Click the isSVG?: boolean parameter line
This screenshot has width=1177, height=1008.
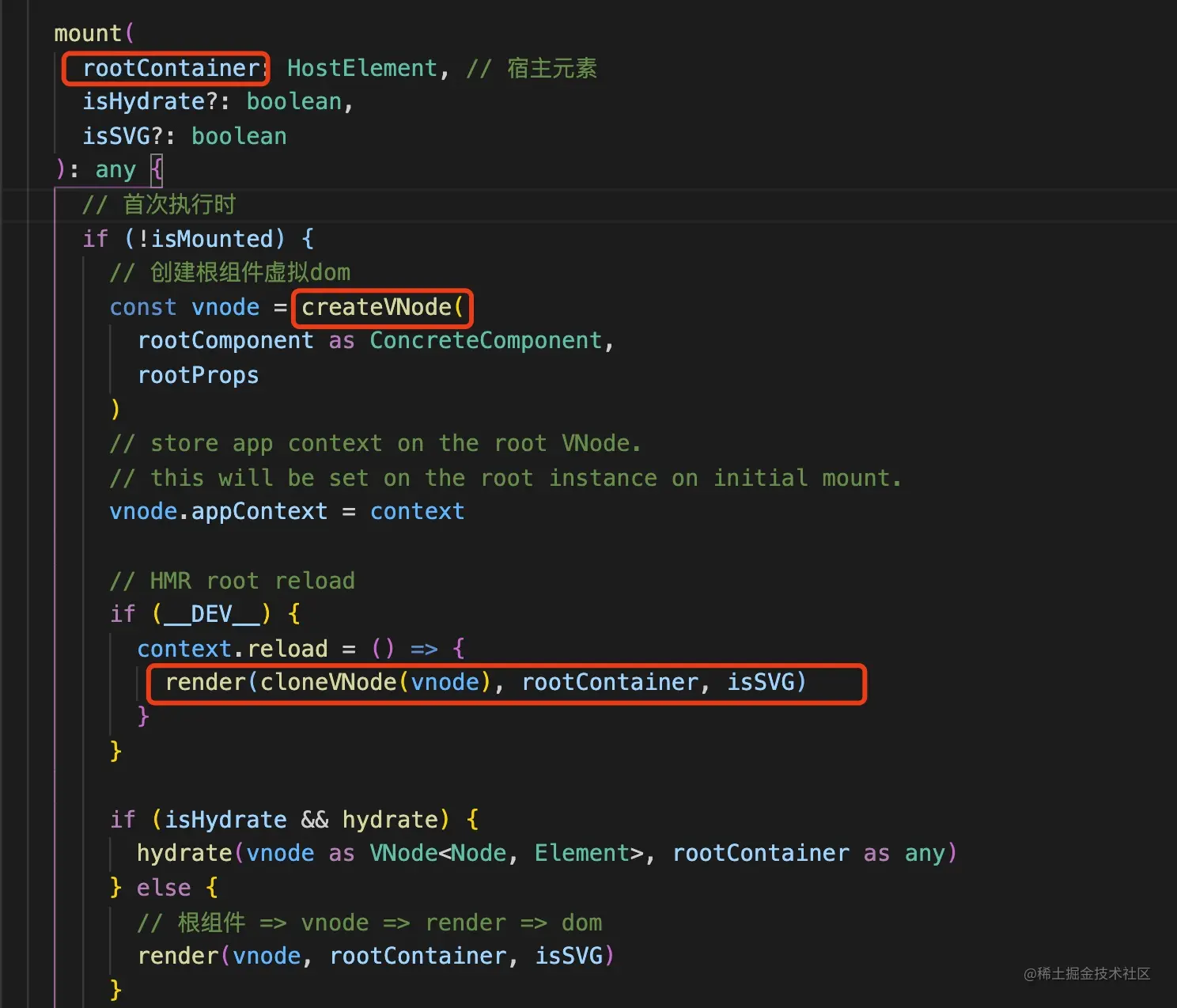click(185, 136)
